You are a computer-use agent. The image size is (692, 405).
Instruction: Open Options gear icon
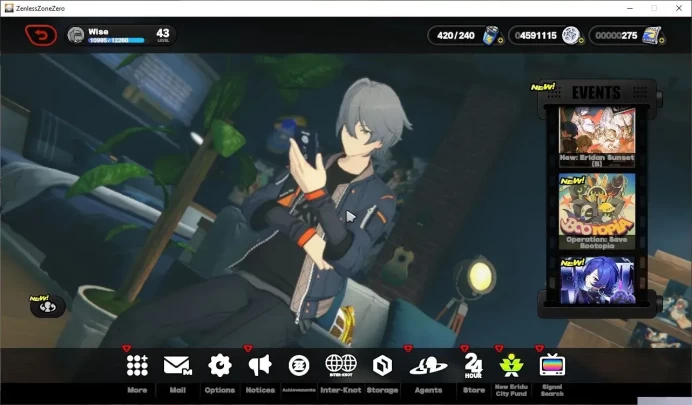point(220,365)
